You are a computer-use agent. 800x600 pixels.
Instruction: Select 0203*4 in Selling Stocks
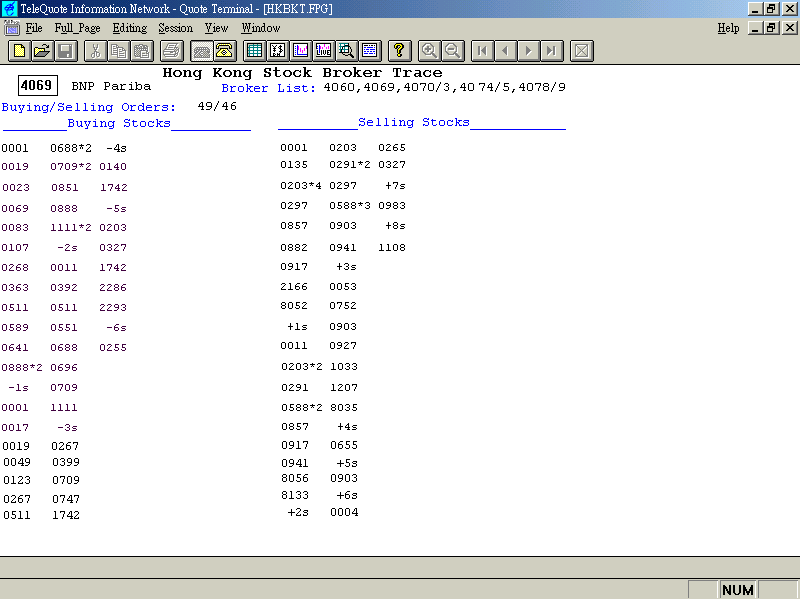pyautogui.click(x=301, y=186)
